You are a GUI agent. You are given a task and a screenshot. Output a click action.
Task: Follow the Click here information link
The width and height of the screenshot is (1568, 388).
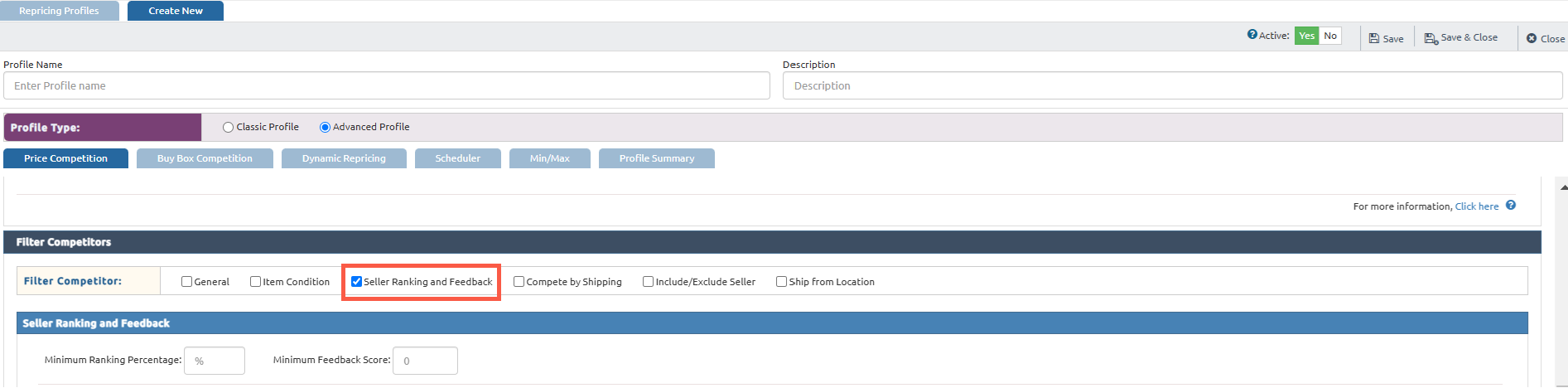(1476, 206)
